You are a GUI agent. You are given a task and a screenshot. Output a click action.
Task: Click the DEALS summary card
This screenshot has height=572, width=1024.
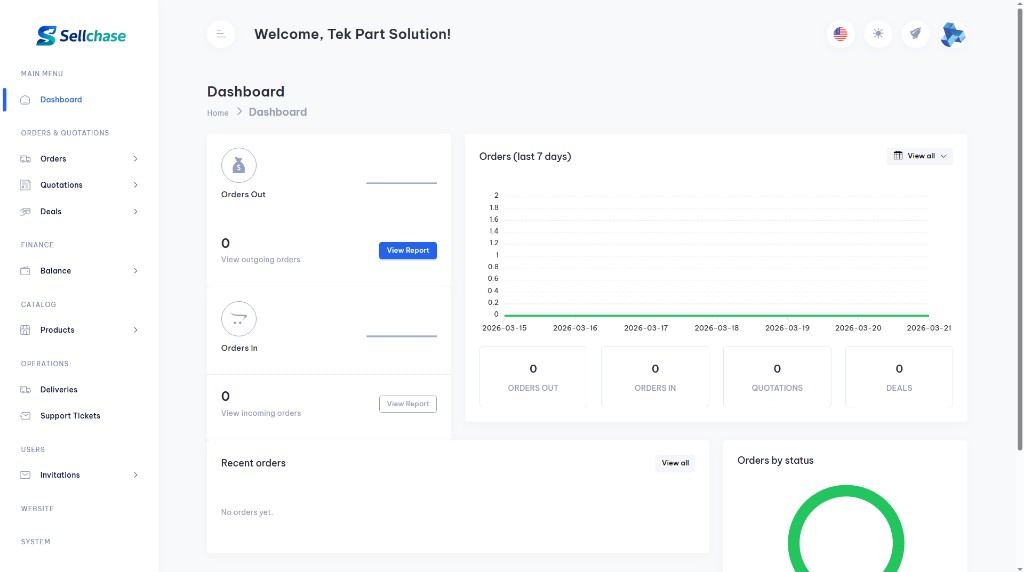pos(899,377)
